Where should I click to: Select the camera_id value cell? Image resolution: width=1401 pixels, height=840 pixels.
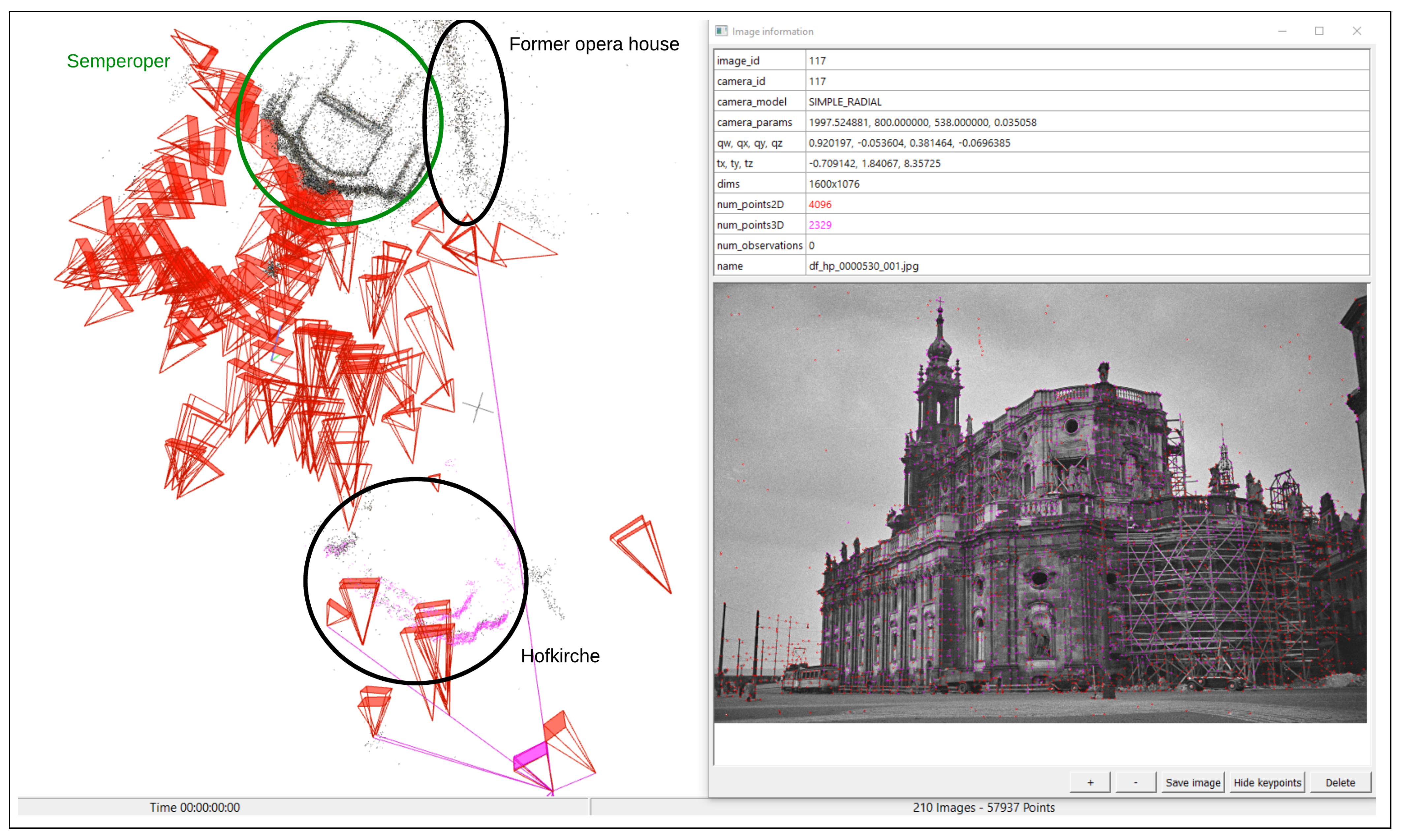tap(1087, 81)
